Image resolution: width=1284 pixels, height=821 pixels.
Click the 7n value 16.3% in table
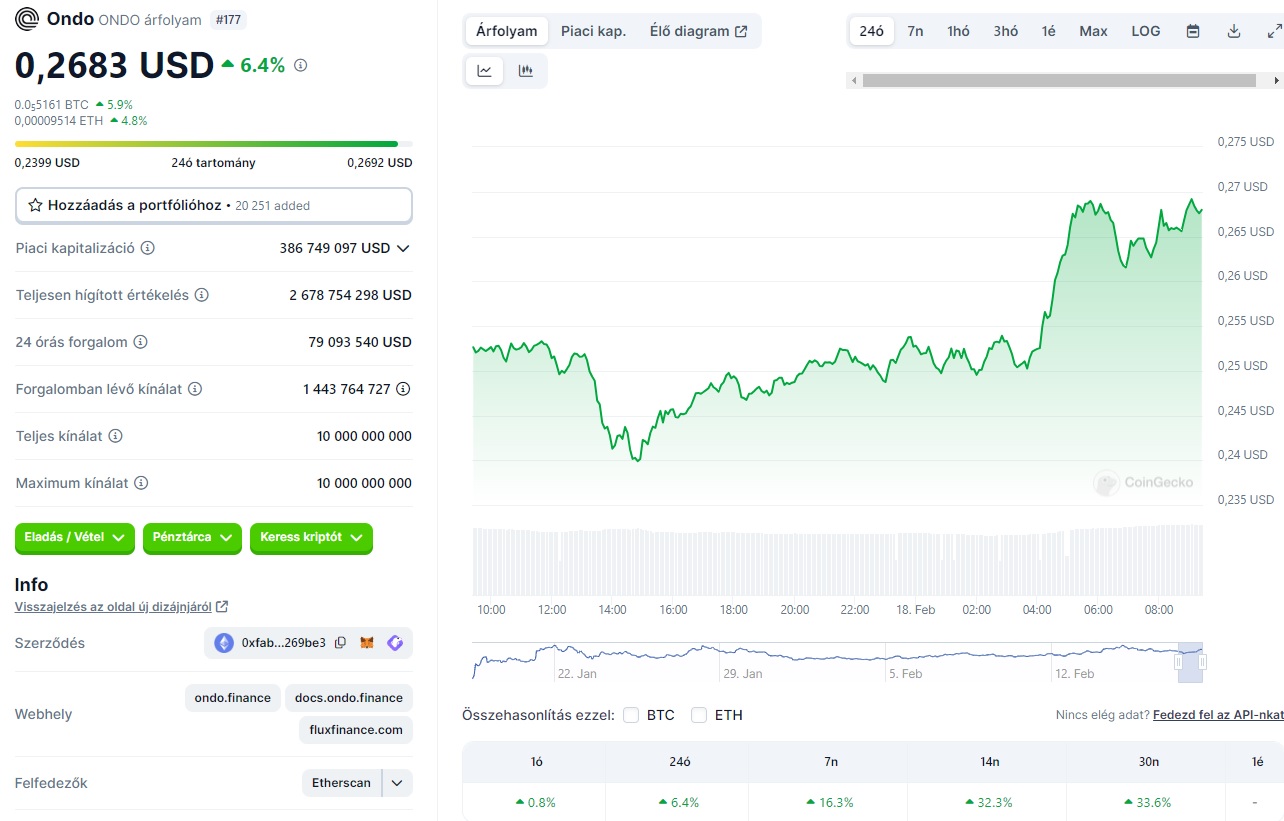click(x=830, y=802)
